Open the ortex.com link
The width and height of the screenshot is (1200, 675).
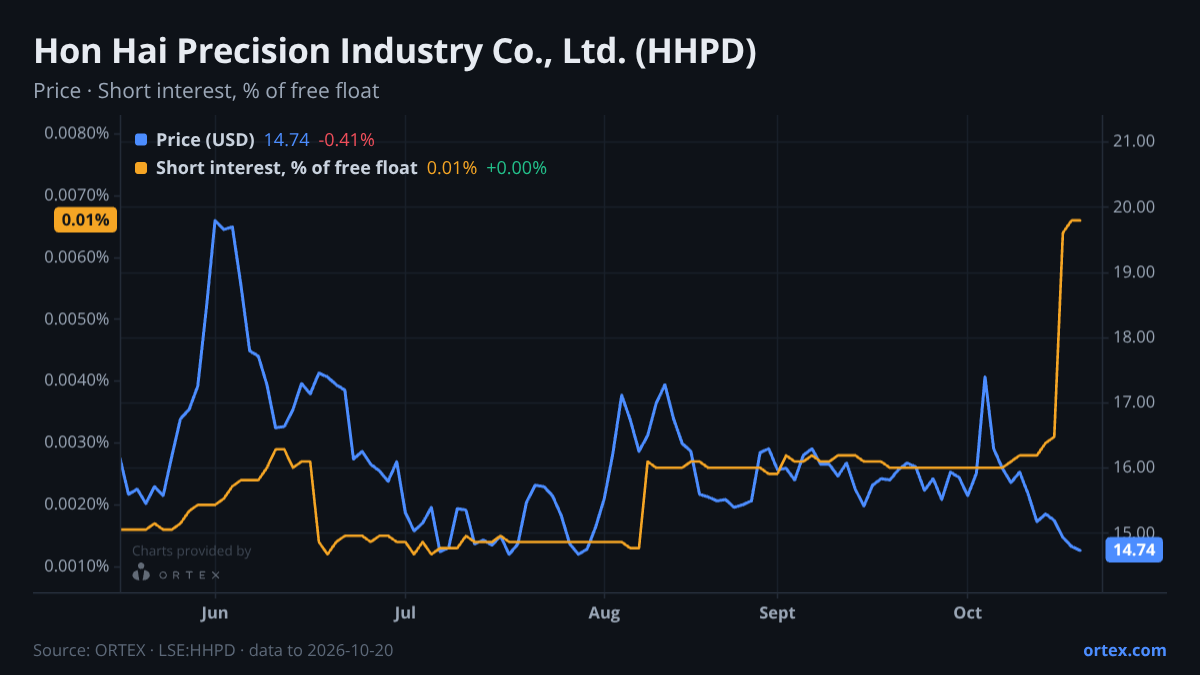click(x=1124, y=650)
